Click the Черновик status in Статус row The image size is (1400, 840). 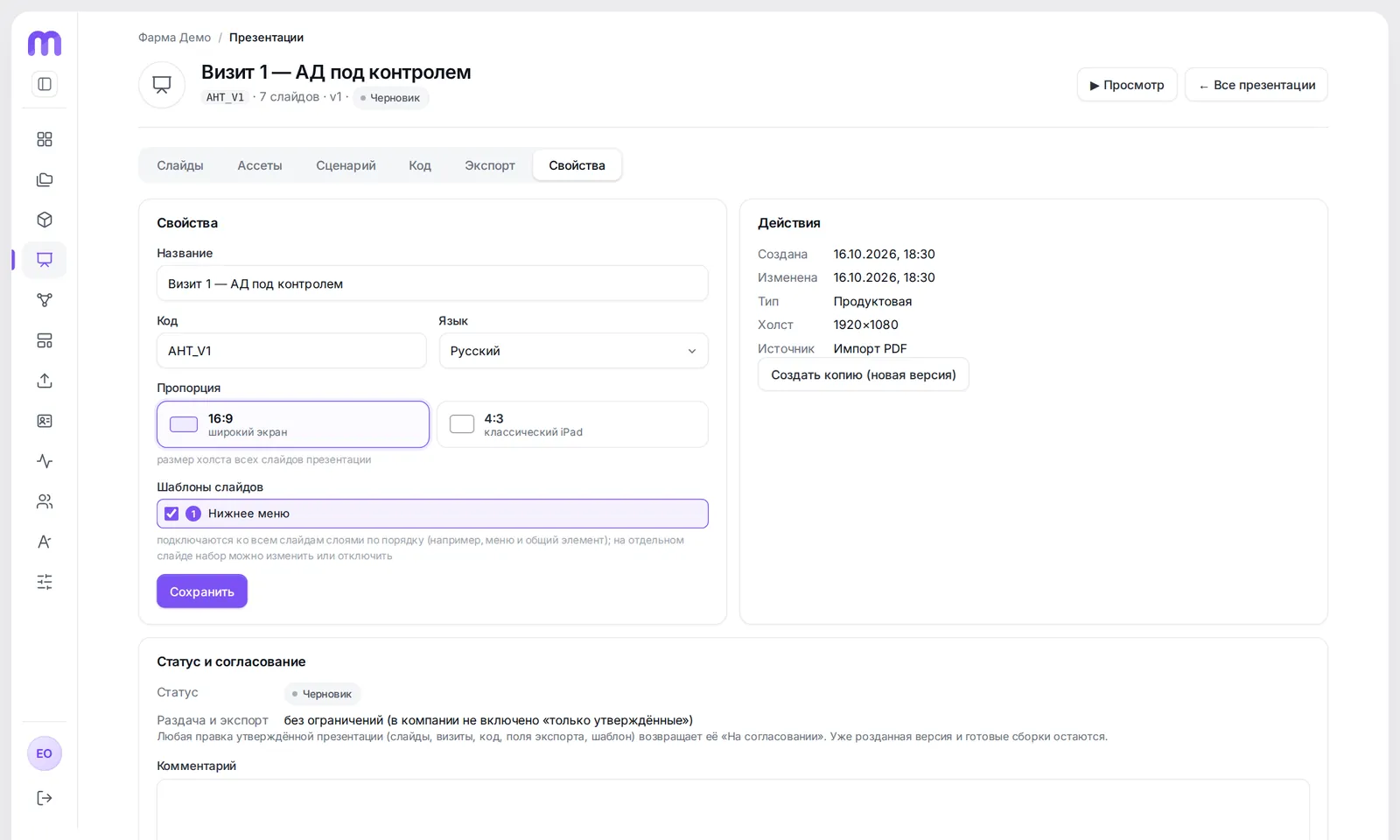pos(322,694)
